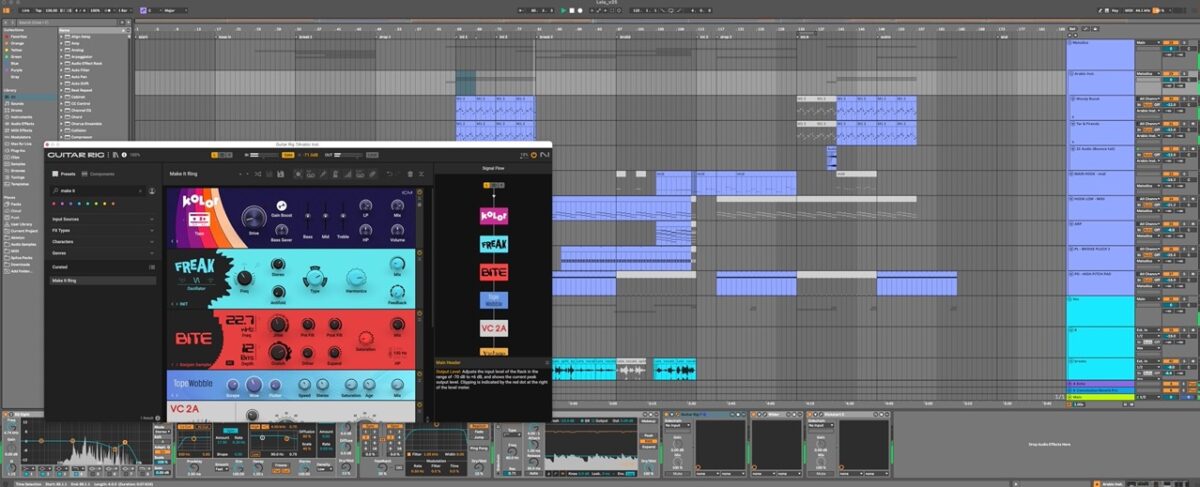Click Ableton transport record button
The height and width of the screenshot is (487, 1200).
coord(580,10)
